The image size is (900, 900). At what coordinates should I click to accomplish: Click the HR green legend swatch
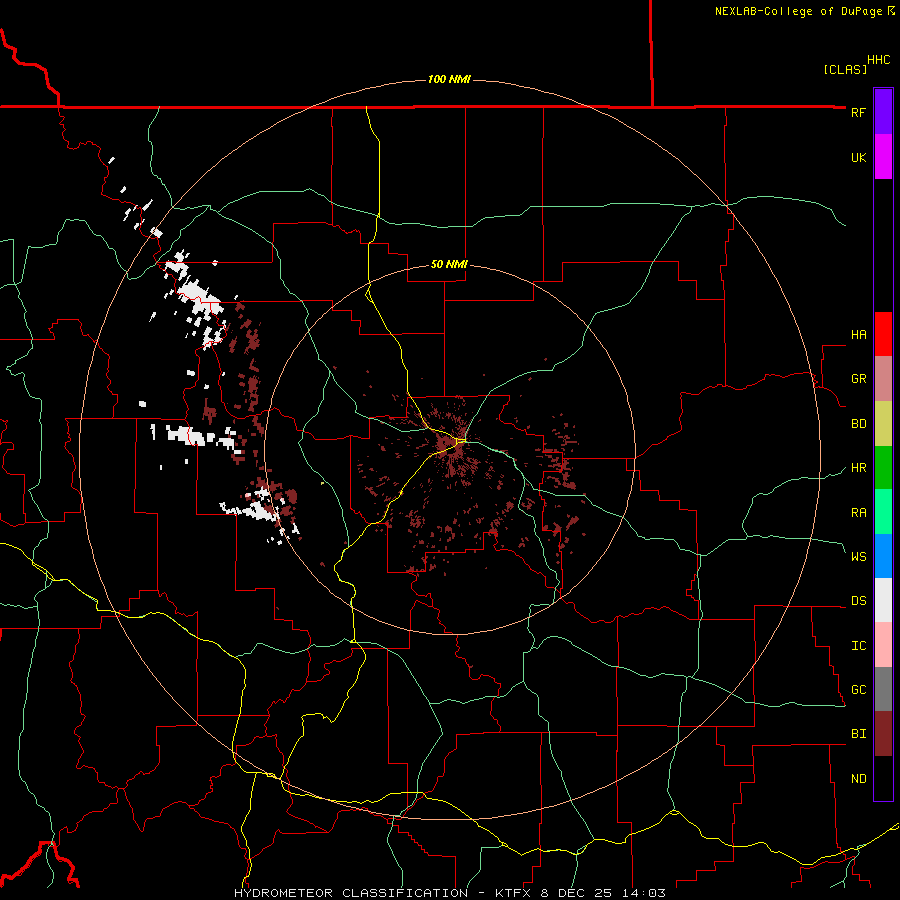coord(883,468)
